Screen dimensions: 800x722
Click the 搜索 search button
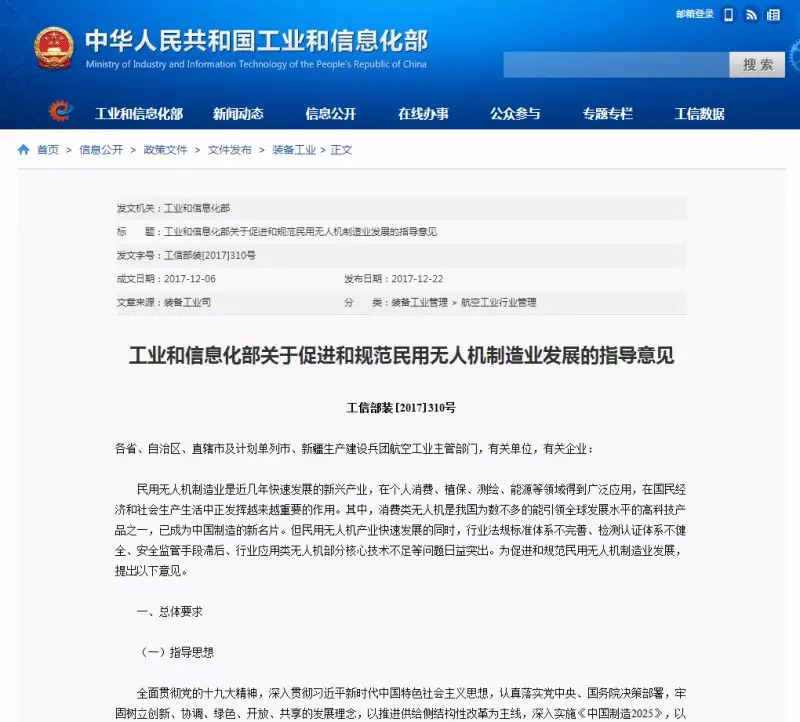[757, 65]
